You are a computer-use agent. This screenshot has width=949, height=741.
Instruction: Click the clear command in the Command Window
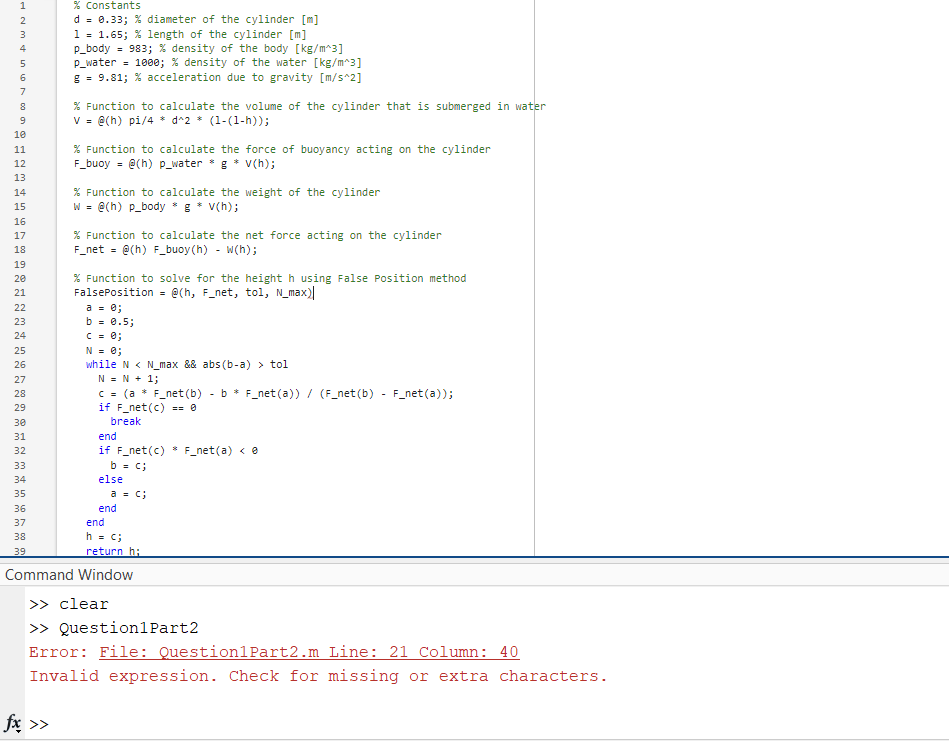pyautogui.click(x=83, y=604)
